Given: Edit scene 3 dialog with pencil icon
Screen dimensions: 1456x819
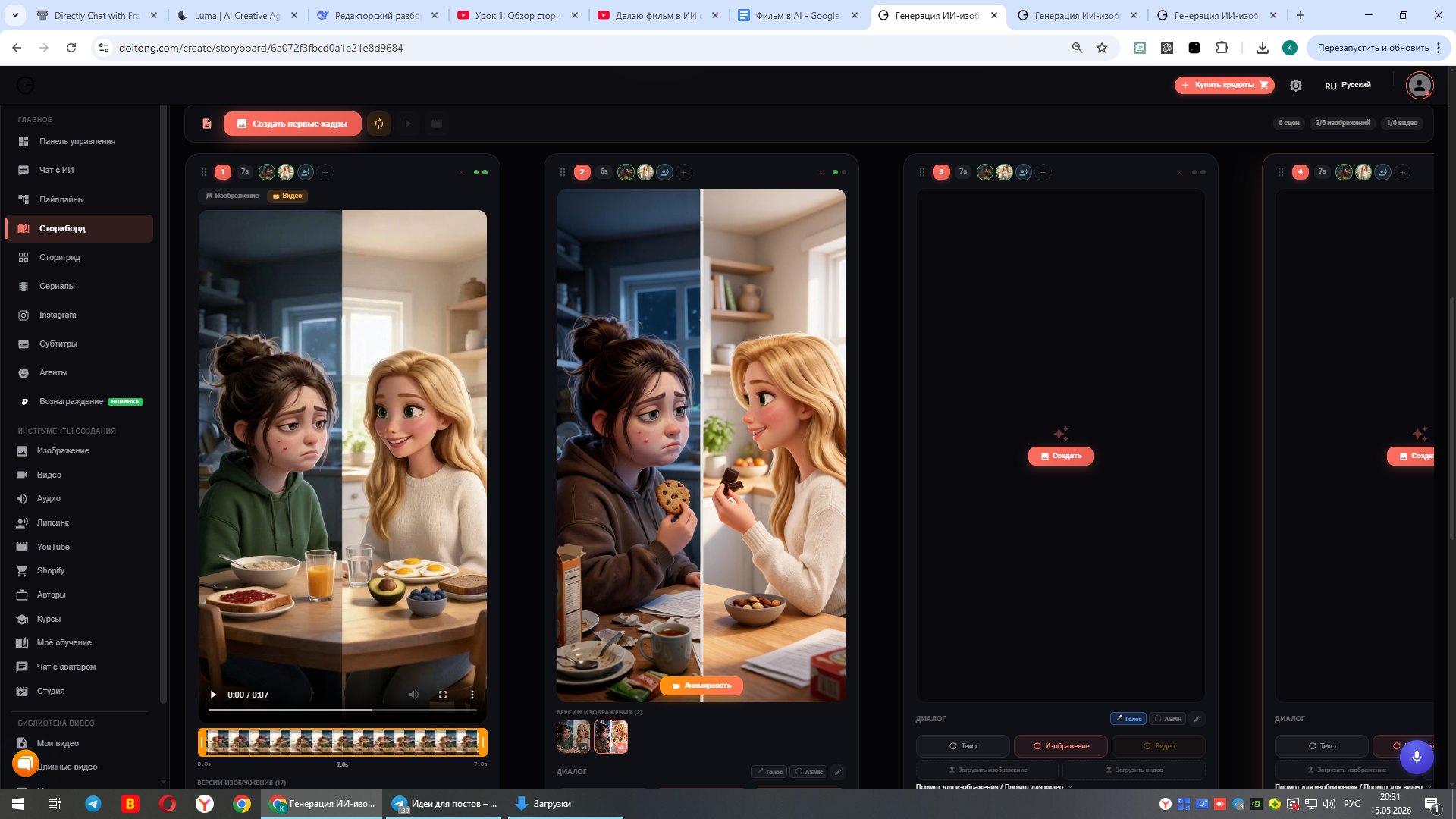Looking at the screenshot, I should (x=1197, y=719).
